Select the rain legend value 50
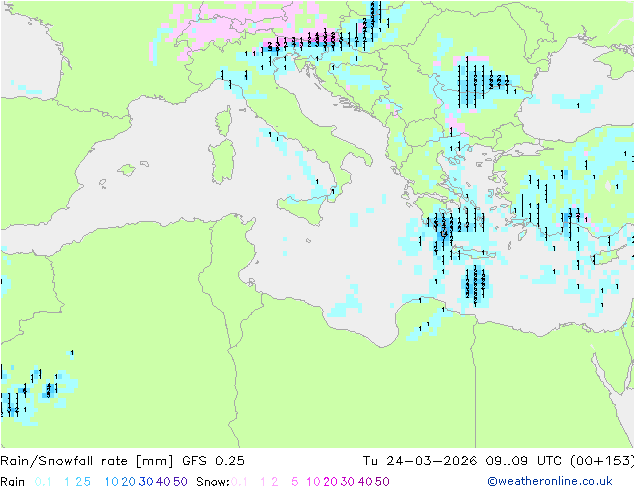The height and width of the screenshot is (490, 634). click(x=180, y=482)
